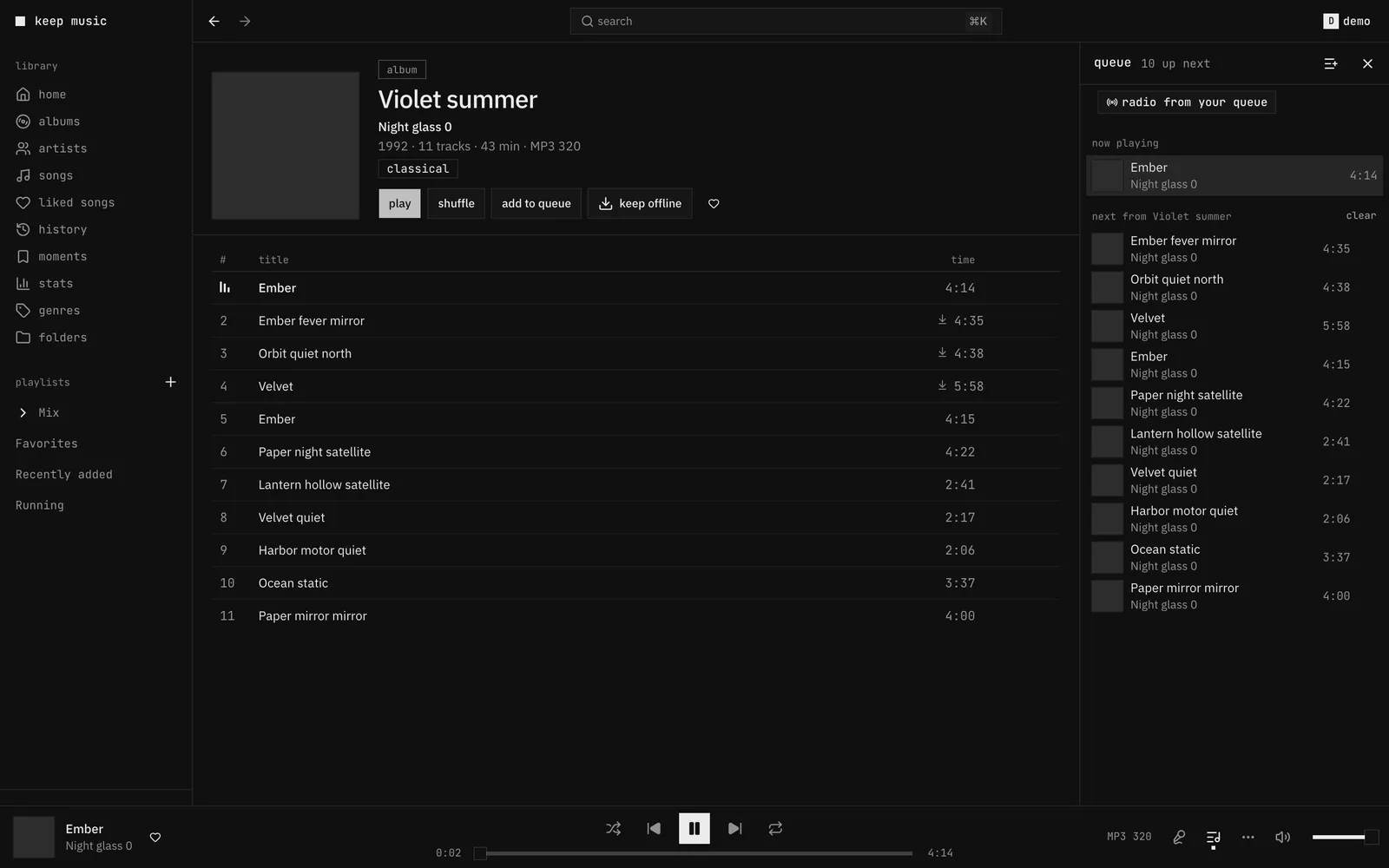Skip to the previous track

point(654,828)
